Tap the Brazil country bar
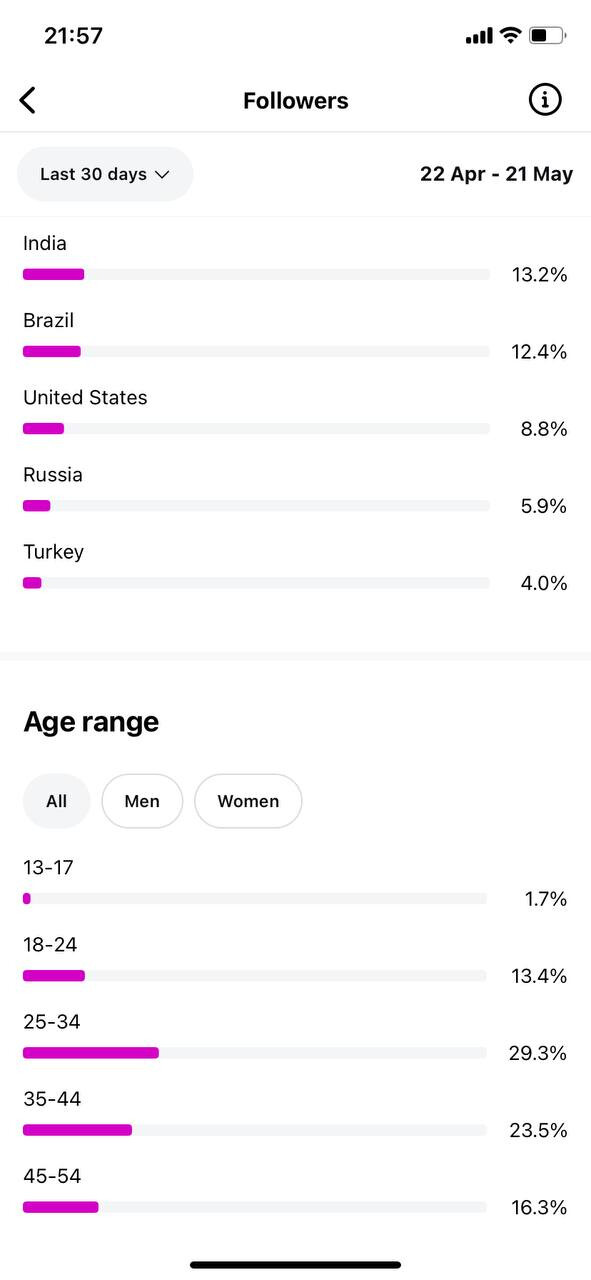 [x=256, y=351]
